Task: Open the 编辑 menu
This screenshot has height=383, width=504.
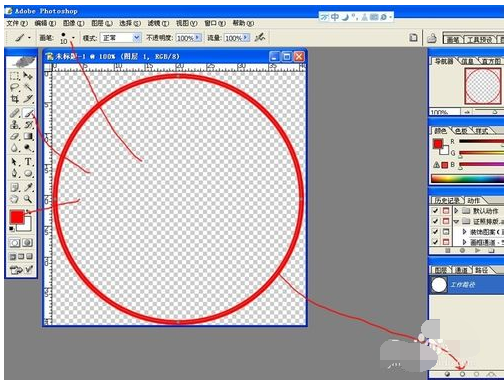Action: coord(45,23)
